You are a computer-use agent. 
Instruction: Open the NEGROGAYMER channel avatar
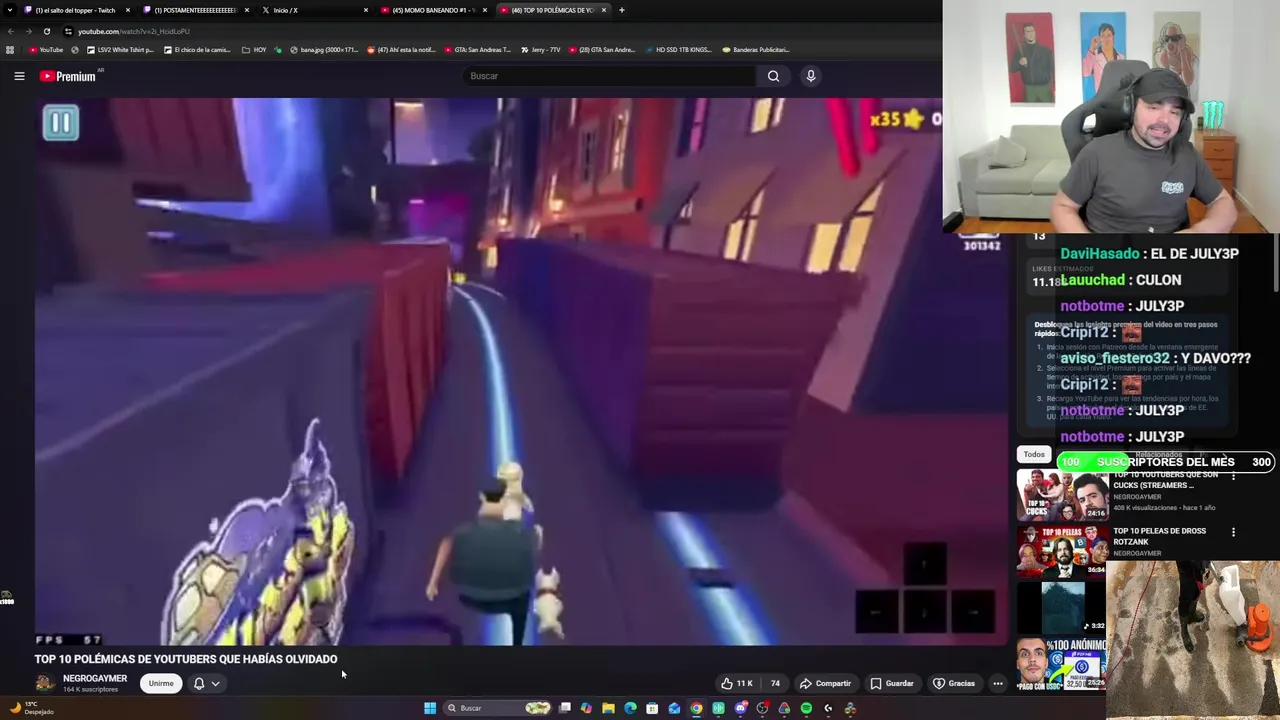45,683
